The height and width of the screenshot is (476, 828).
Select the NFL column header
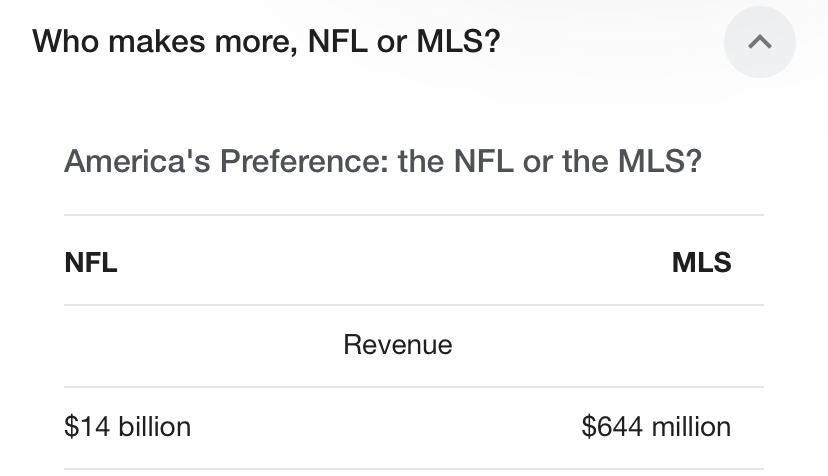91,263
